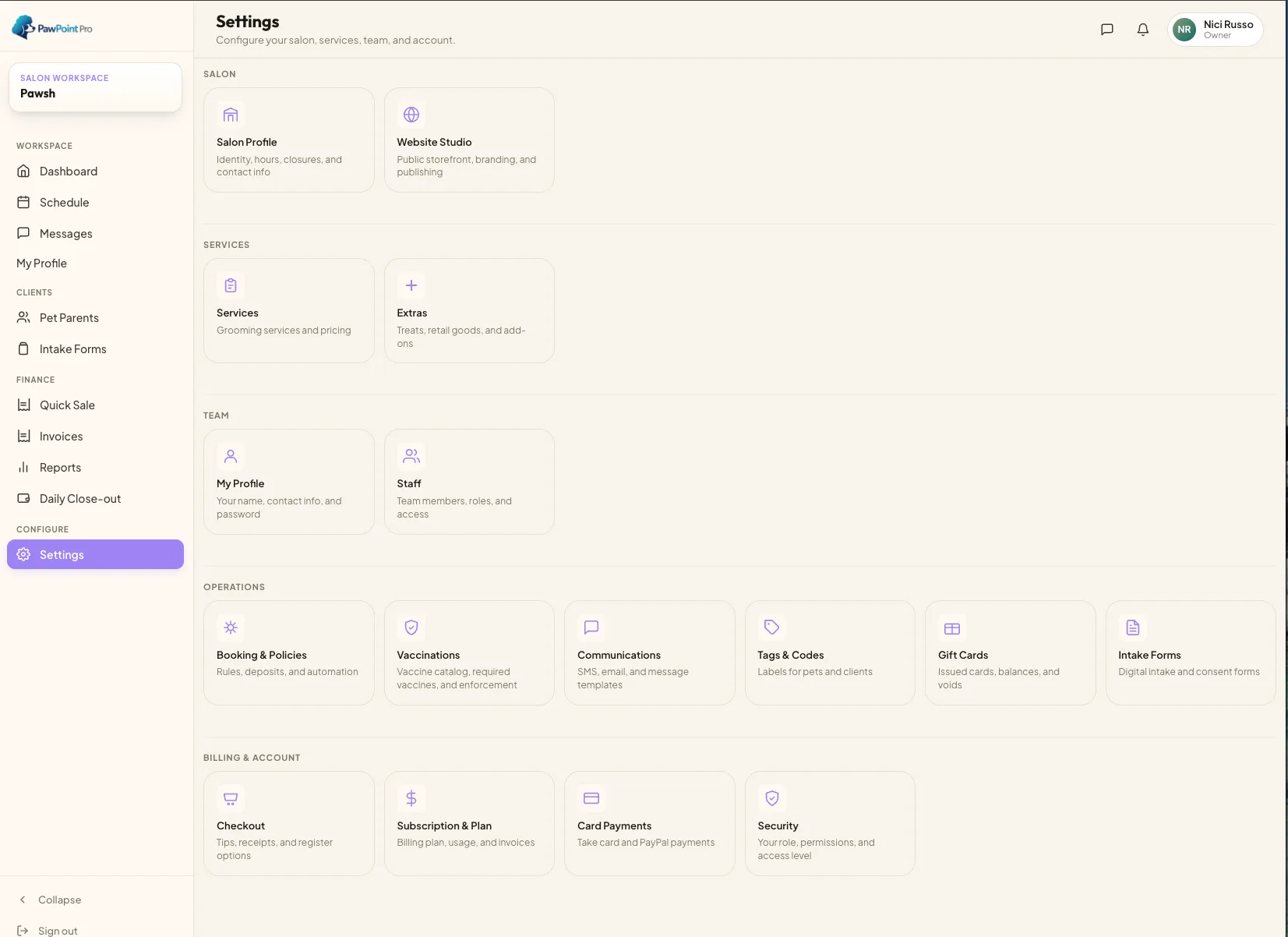Click the Booking & Policies gear icon
The image size is (1288, 937).
tap(231, 628)
